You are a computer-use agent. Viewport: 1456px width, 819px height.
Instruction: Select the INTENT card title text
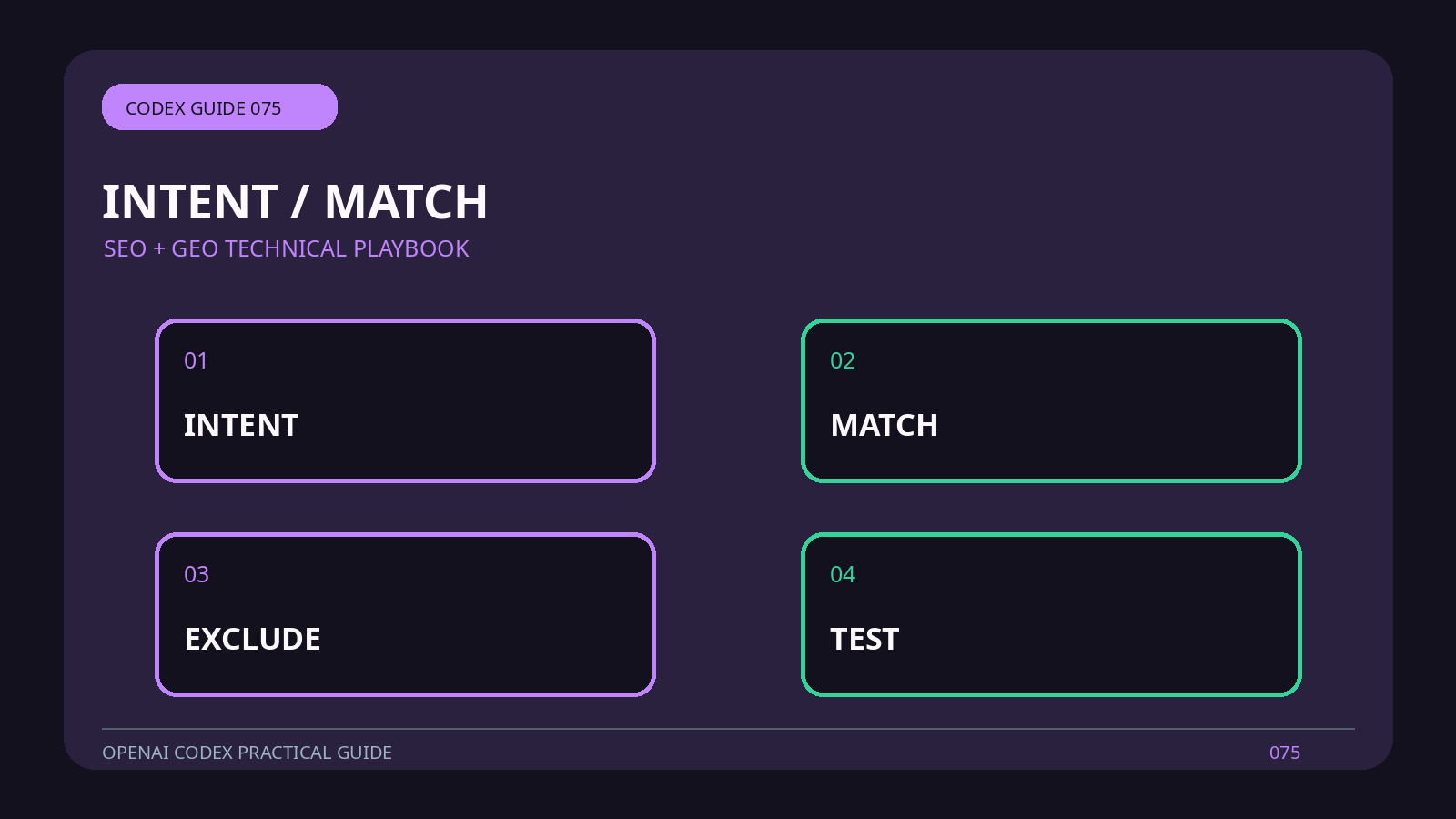(x=241, y=425)
